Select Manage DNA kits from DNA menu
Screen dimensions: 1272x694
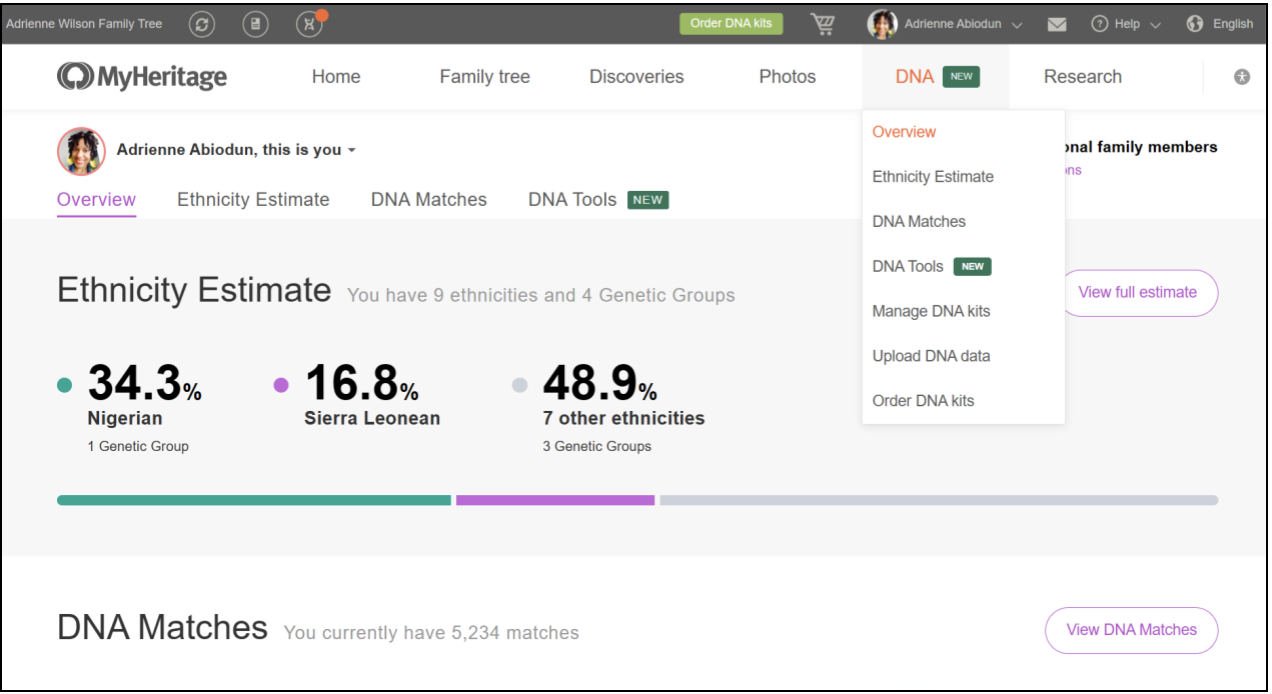pyautogui.click(x=931, y=311)
